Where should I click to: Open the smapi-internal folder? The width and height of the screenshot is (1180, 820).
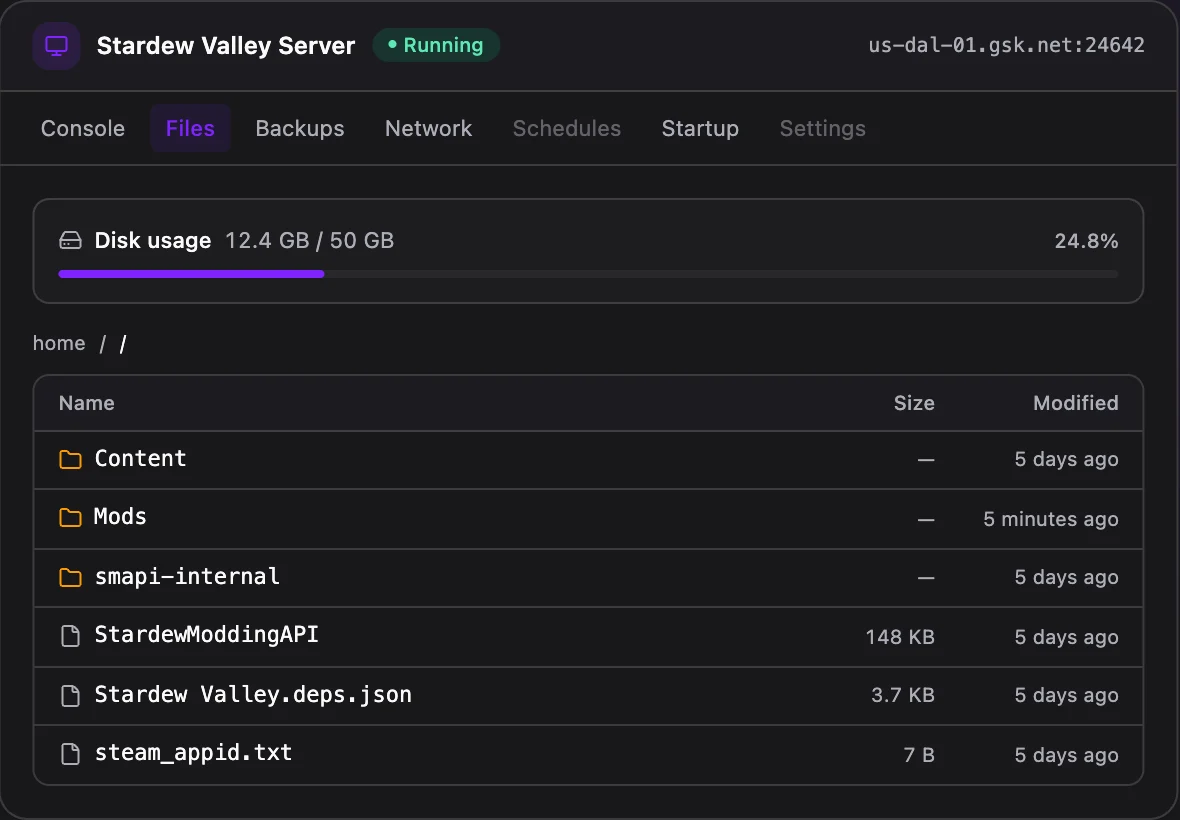point(588,578)
